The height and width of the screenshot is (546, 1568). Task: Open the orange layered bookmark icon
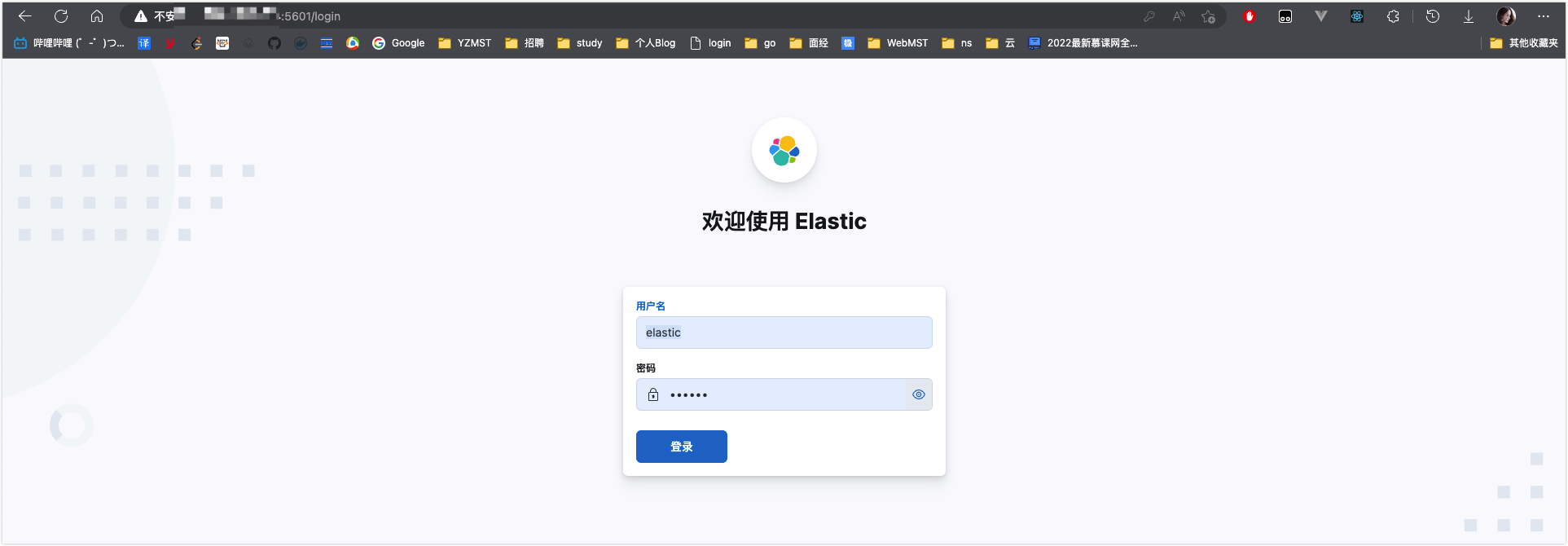click(196, 43)
